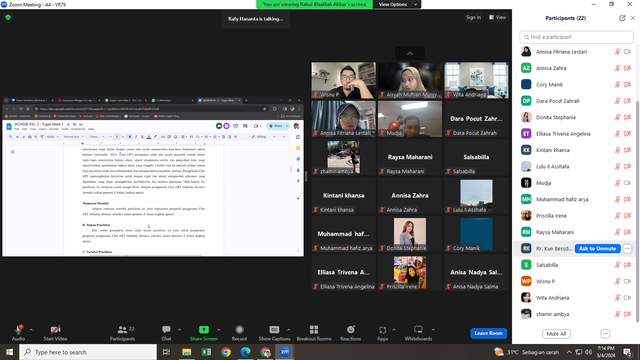Start recording with the Record button
The image size is (640, 360).
click(x=239, y=333)
